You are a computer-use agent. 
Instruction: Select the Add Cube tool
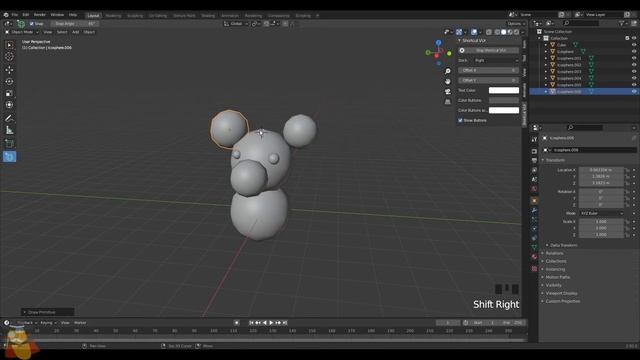pyautogui.click(x=9, y=143)
